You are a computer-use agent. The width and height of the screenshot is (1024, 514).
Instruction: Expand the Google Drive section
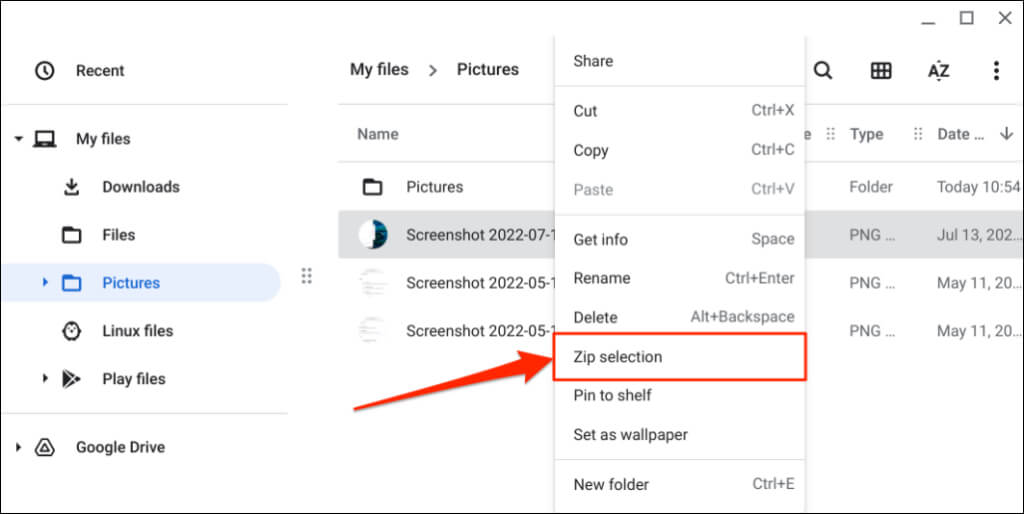pyautogui.click(x=18, y=447)
